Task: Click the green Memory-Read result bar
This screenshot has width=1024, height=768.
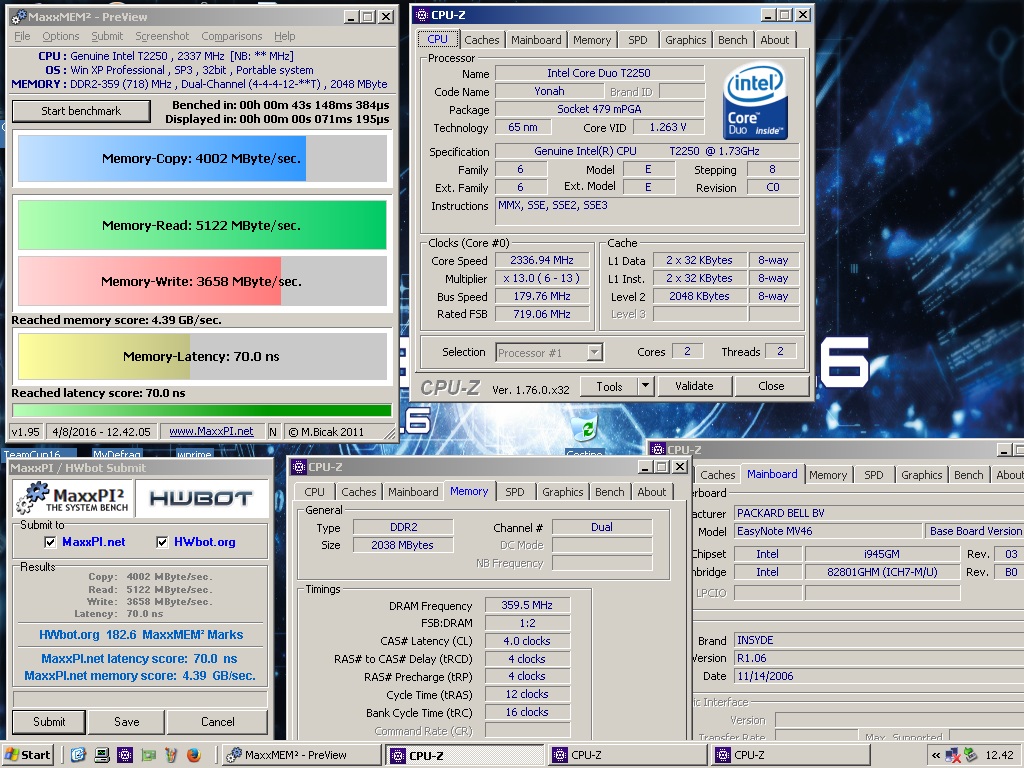Action: pos(202,225)
